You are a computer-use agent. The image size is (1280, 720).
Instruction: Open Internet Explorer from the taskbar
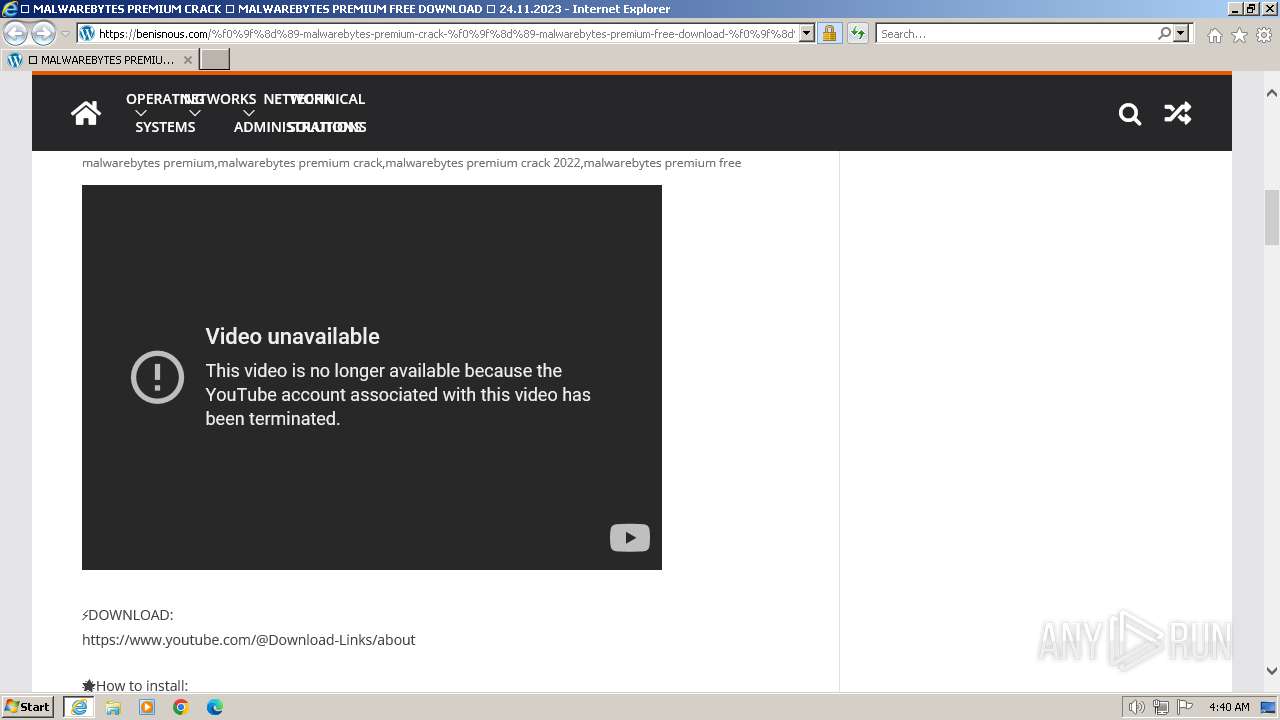click(79, 707)
